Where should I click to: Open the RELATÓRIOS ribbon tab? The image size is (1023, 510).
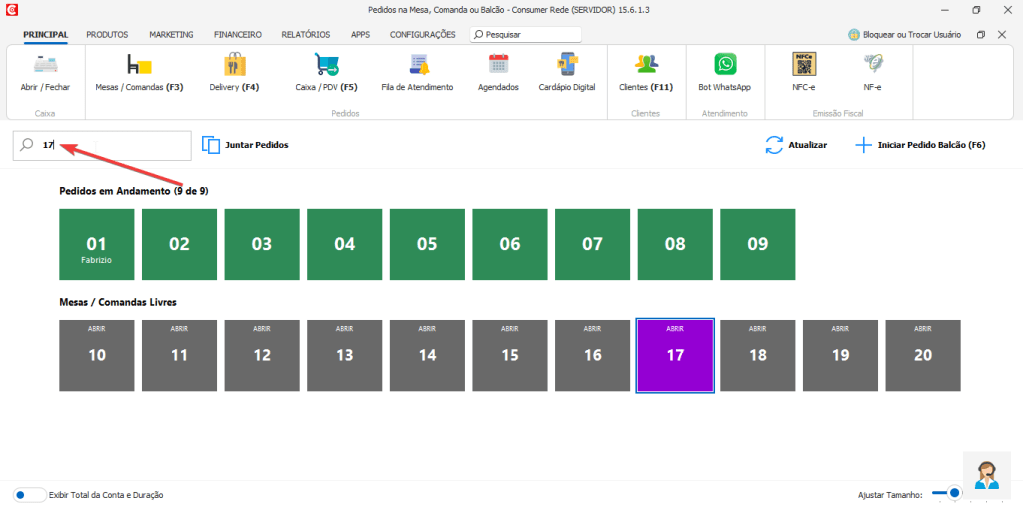coord(305,35)
